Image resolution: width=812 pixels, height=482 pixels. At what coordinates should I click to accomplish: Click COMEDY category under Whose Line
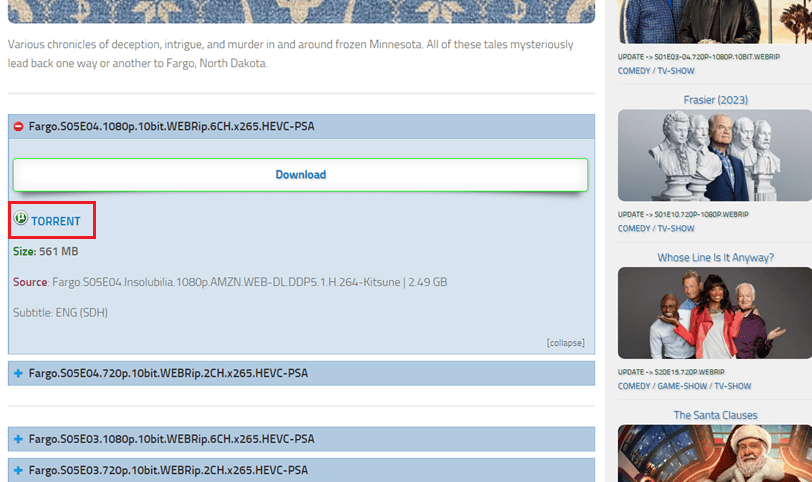(x=634, y=386)
